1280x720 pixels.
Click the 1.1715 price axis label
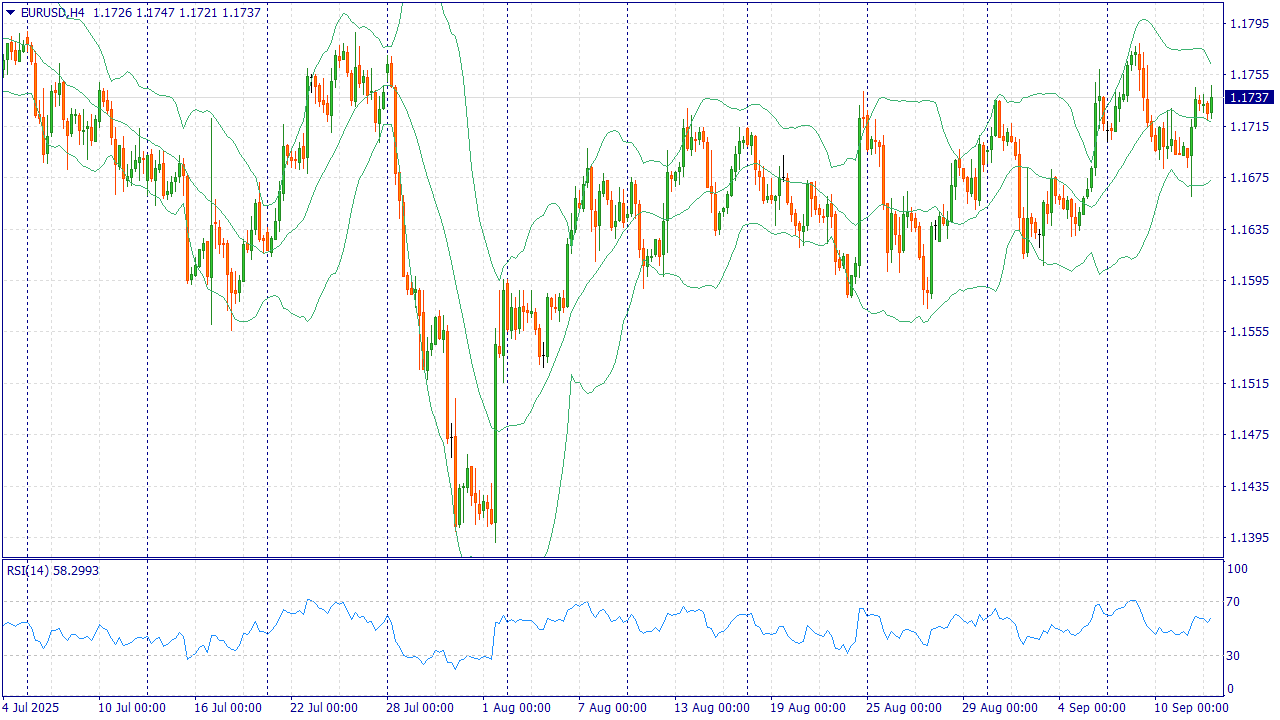coord(1249,126)
